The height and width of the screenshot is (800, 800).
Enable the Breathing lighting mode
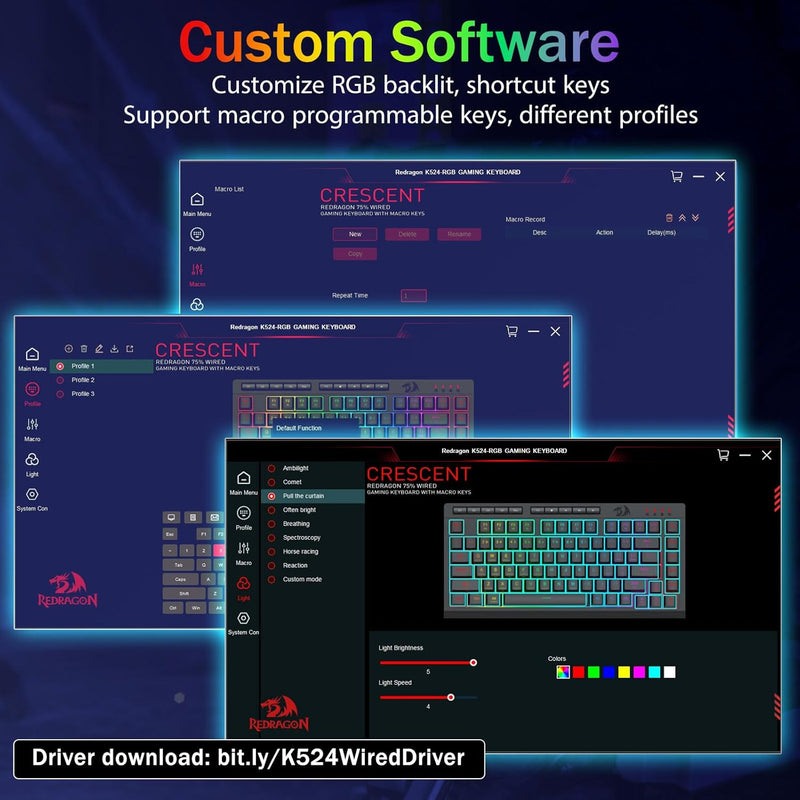(x=298, y=524)
